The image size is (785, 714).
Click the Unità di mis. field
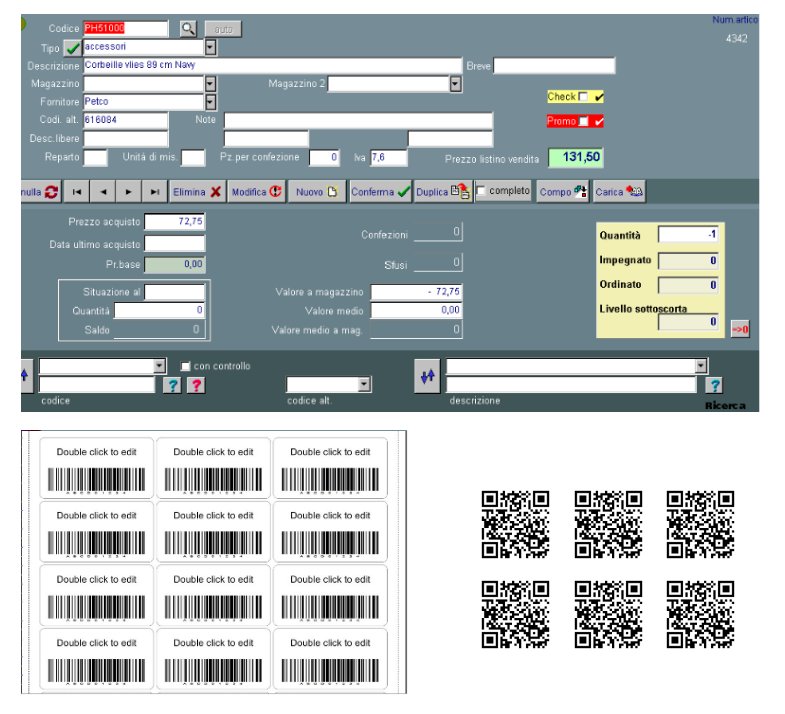pos(193,157)
